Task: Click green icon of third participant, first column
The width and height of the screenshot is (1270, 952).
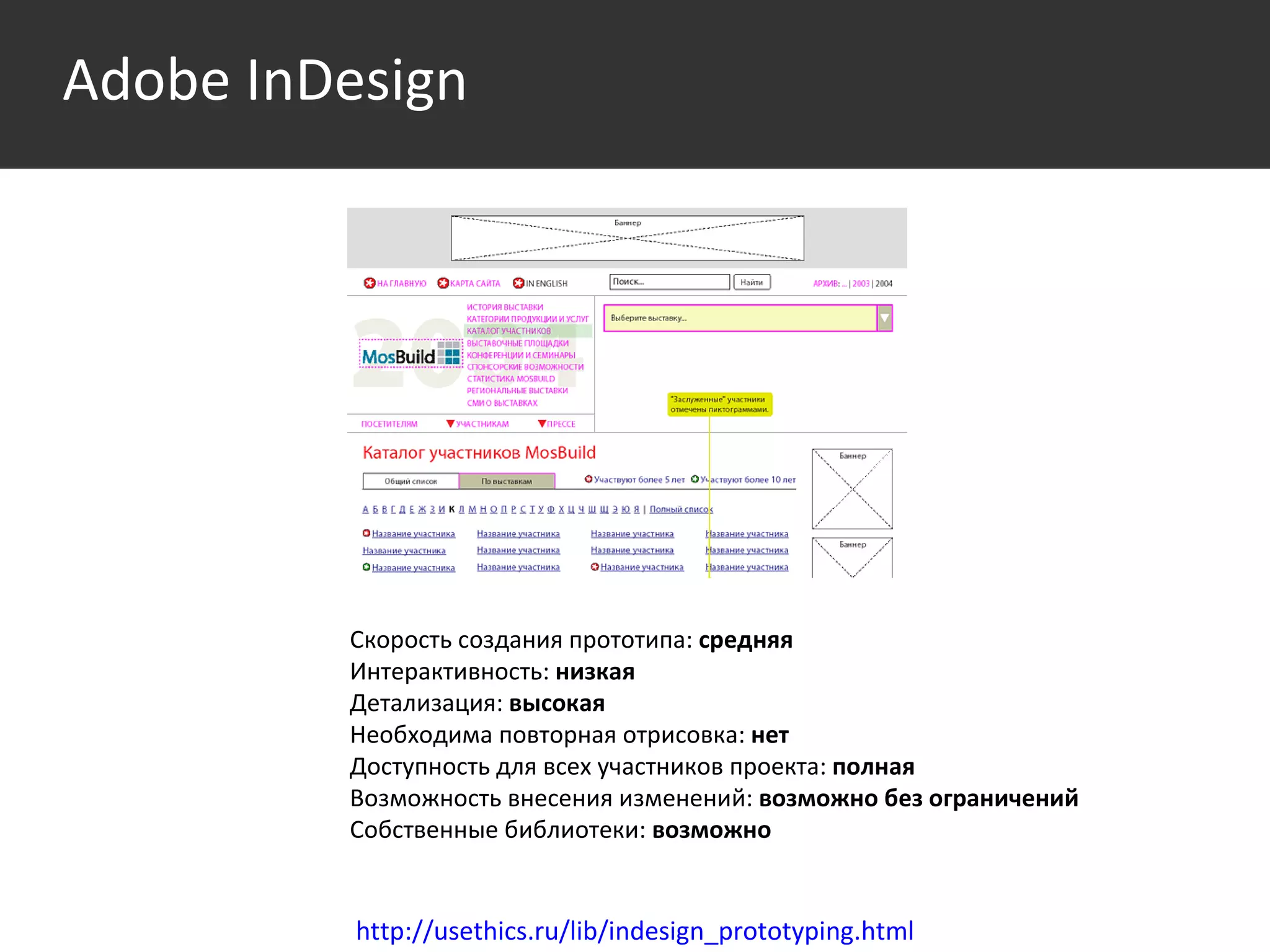Action: (x=366, y=567)
